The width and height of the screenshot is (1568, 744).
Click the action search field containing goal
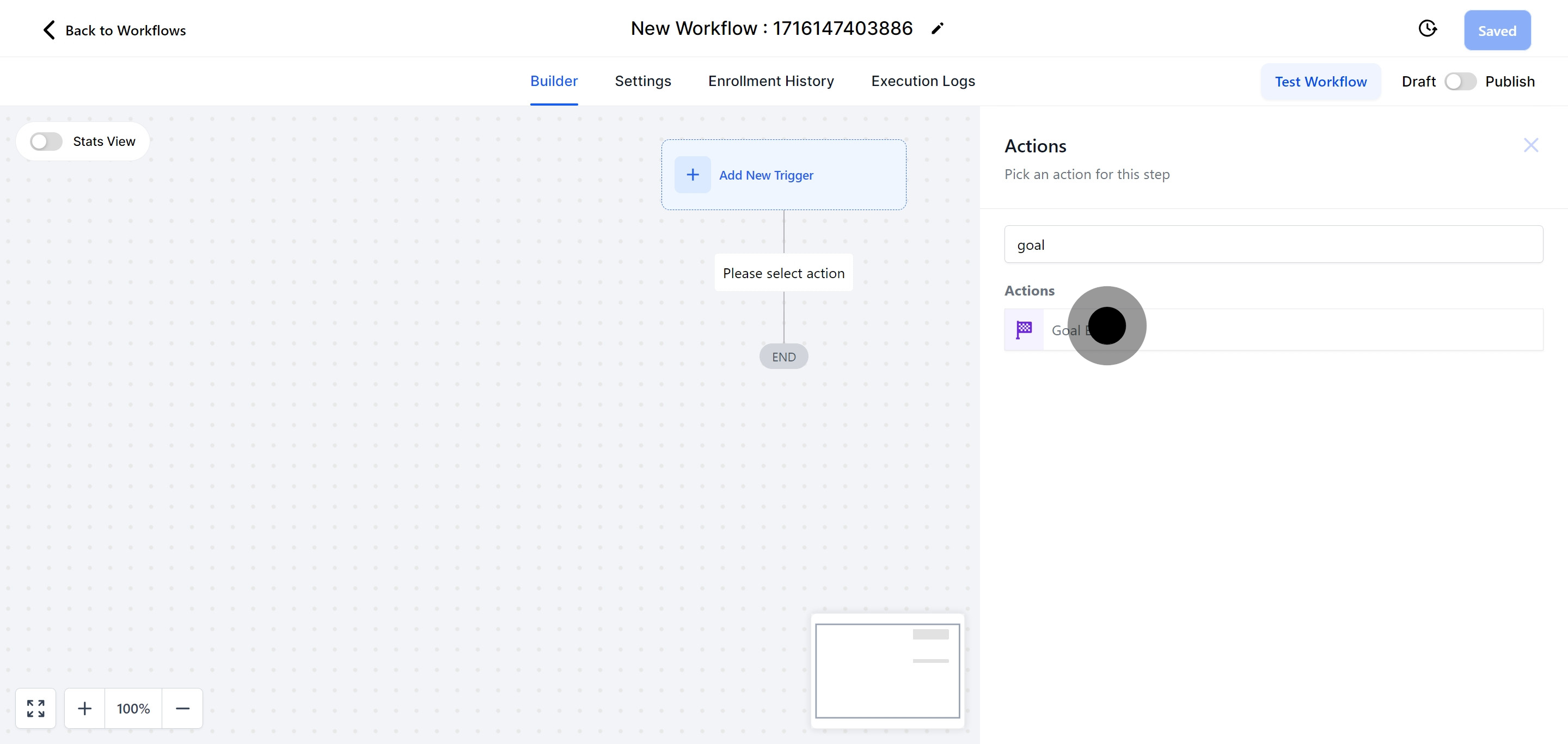[x=1273, y=244]
